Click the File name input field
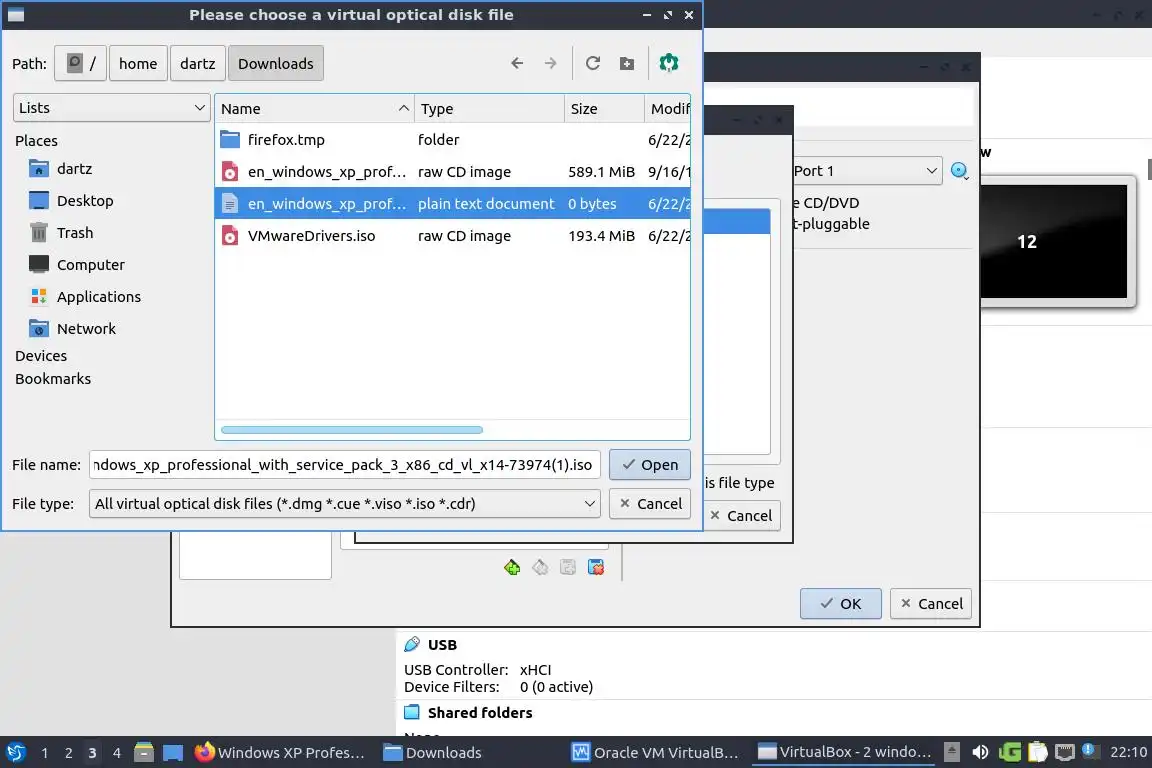This screenshot has height=768, width=1152. click(x=345, y=465)
